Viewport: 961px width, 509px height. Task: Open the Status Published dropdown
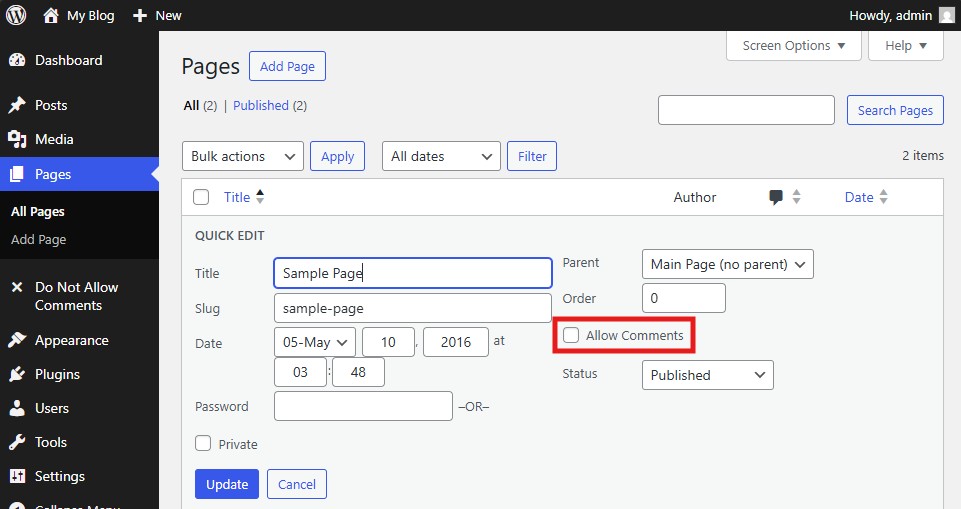click(x=708, y=375)
